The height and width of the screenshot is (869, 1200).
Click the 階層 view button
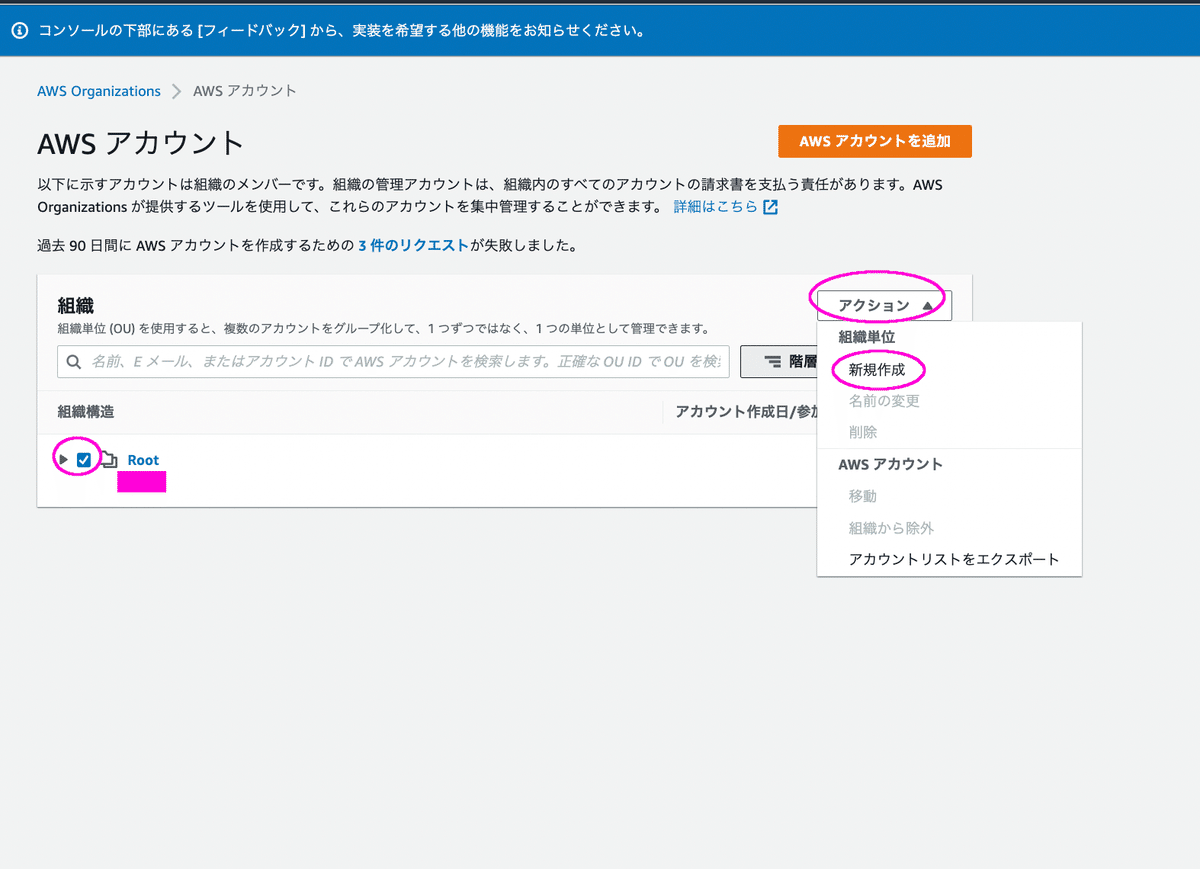point(779,361)
